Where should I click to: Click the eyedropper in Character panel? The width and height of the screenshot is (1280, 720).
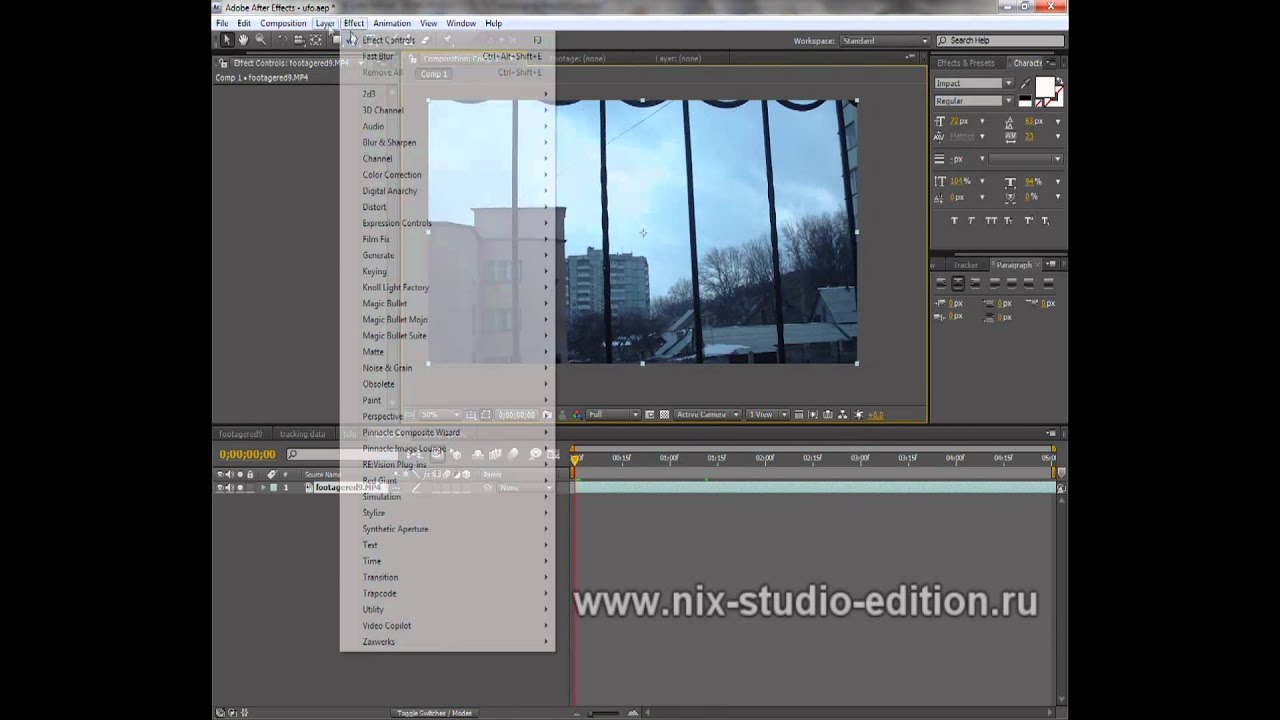click(1025, 83)
